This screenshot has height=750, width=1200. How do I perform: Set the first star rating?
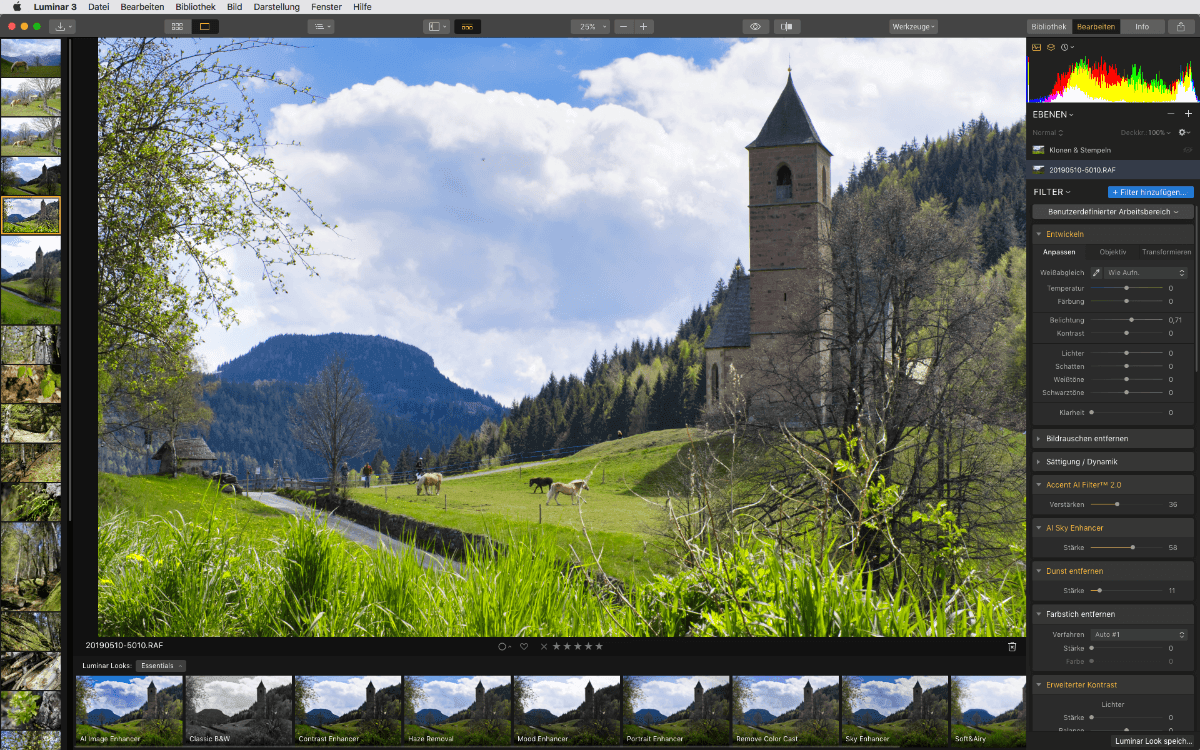557,646
